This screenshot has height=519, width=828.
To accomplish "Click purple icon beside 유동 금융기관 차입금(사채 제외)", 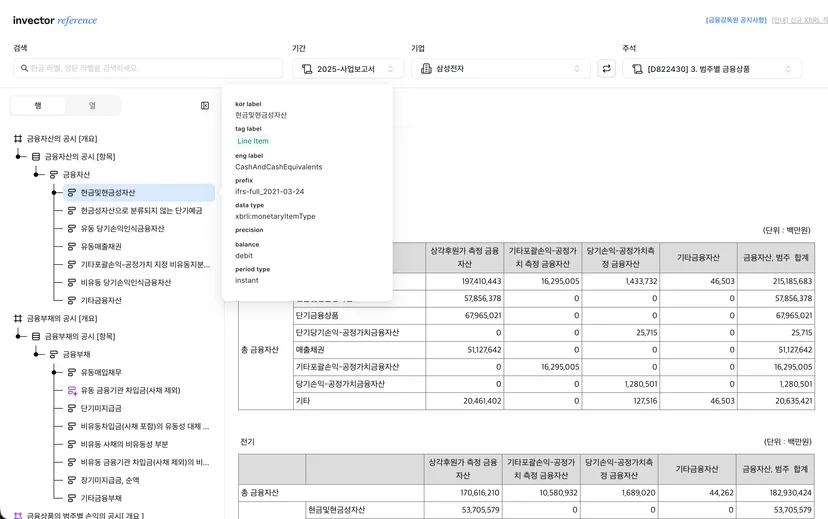I will [x=72, y=391].
